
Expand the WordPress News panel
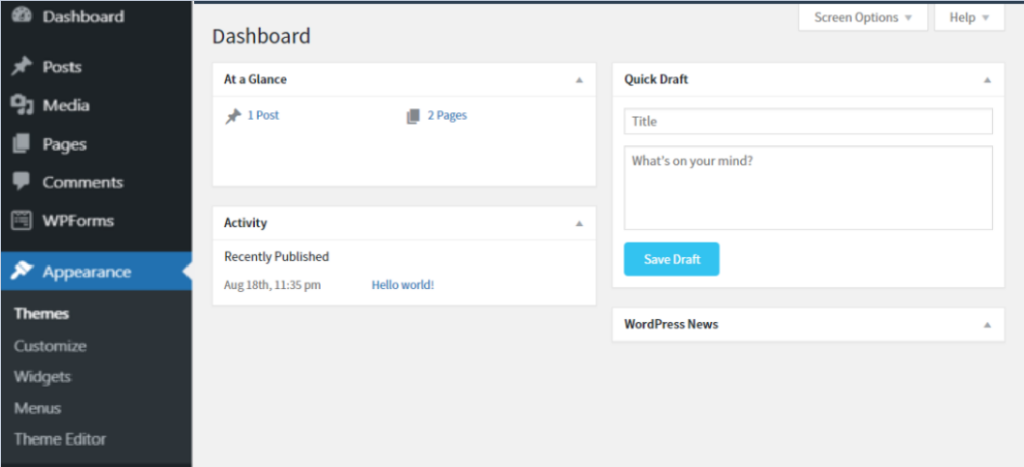(987, 325)
